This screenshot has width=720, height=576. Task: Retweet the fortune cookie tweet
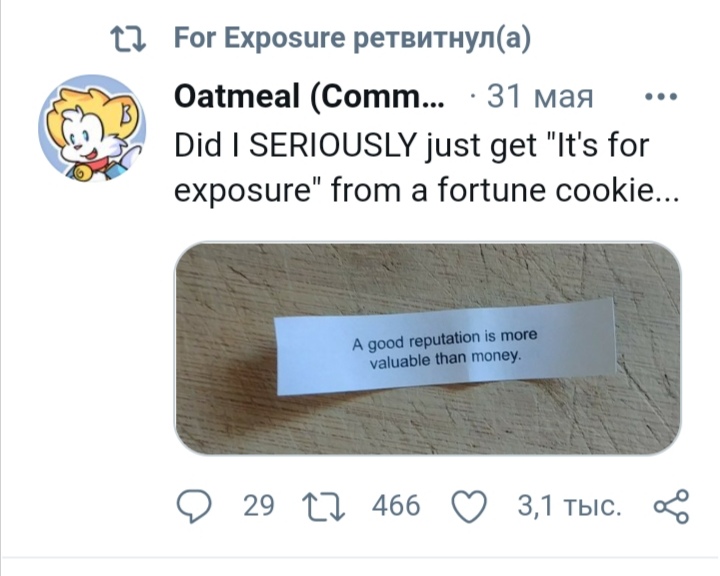coord(323,507)
